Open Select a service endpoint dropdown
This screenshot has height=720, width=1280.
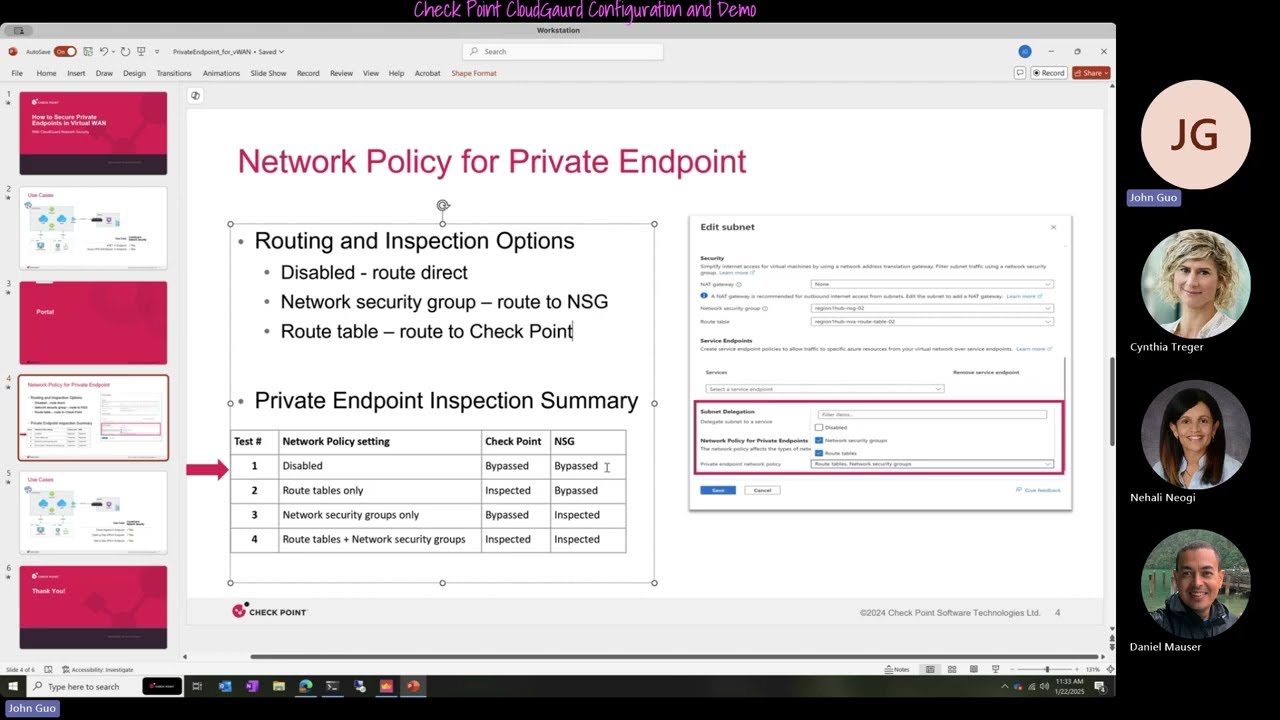pyautogui.click(x=824, y=389)
